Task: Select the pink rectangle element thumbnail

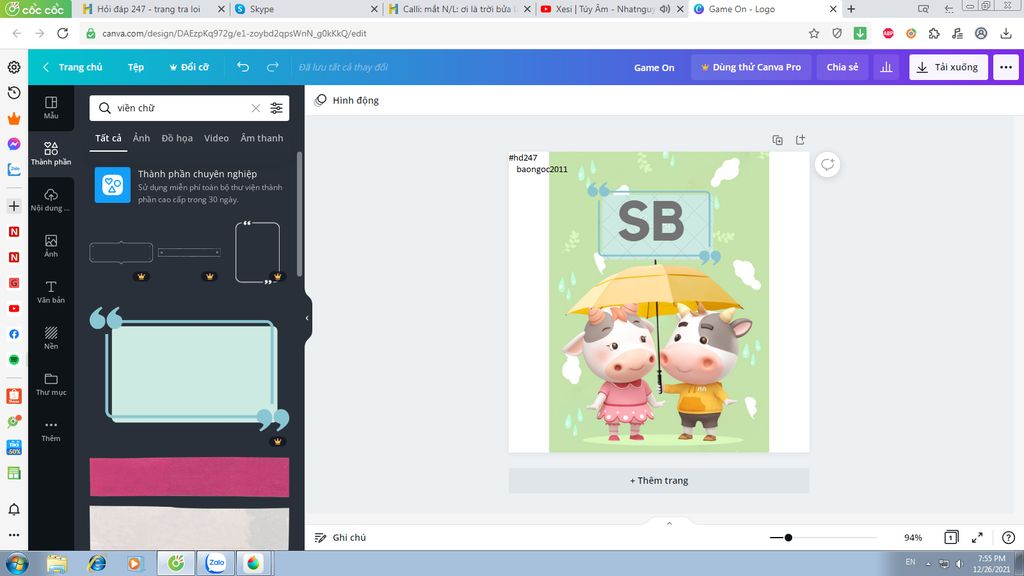Action: click(x=189, y=477)
